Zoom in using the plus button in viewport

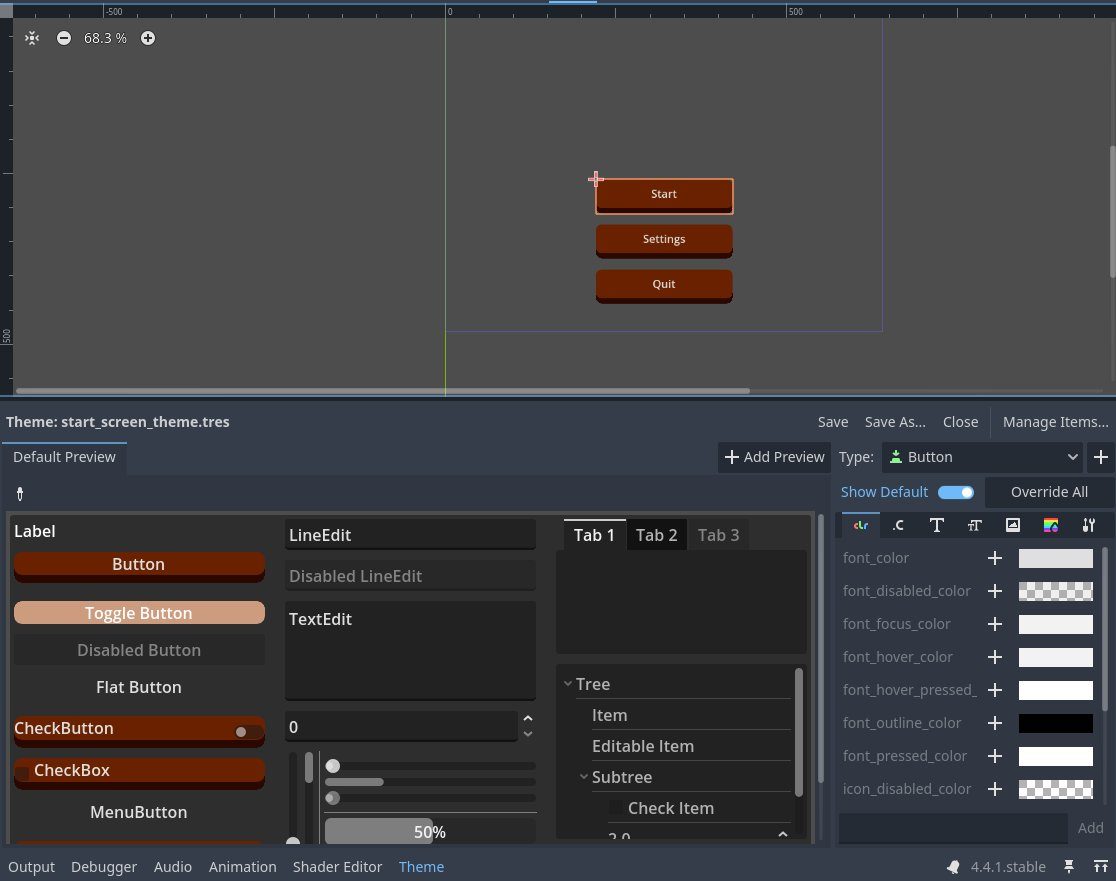147,38
